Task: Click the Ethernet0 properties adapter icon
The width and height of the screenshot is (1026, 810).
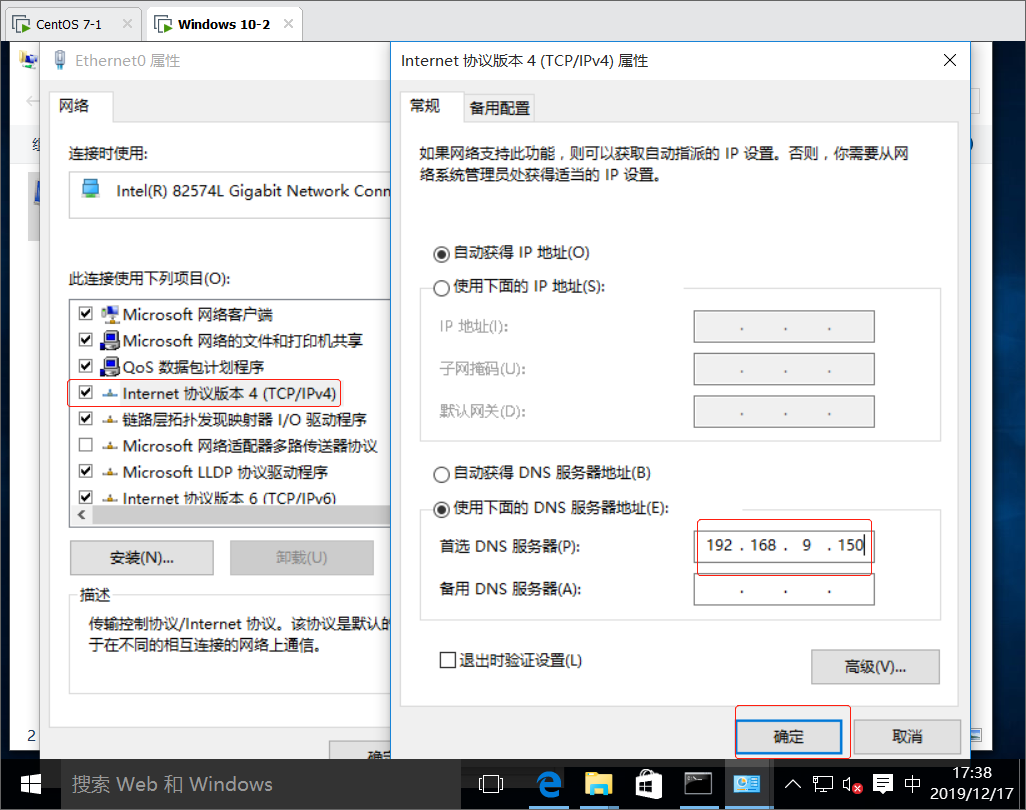Action: 60,60
